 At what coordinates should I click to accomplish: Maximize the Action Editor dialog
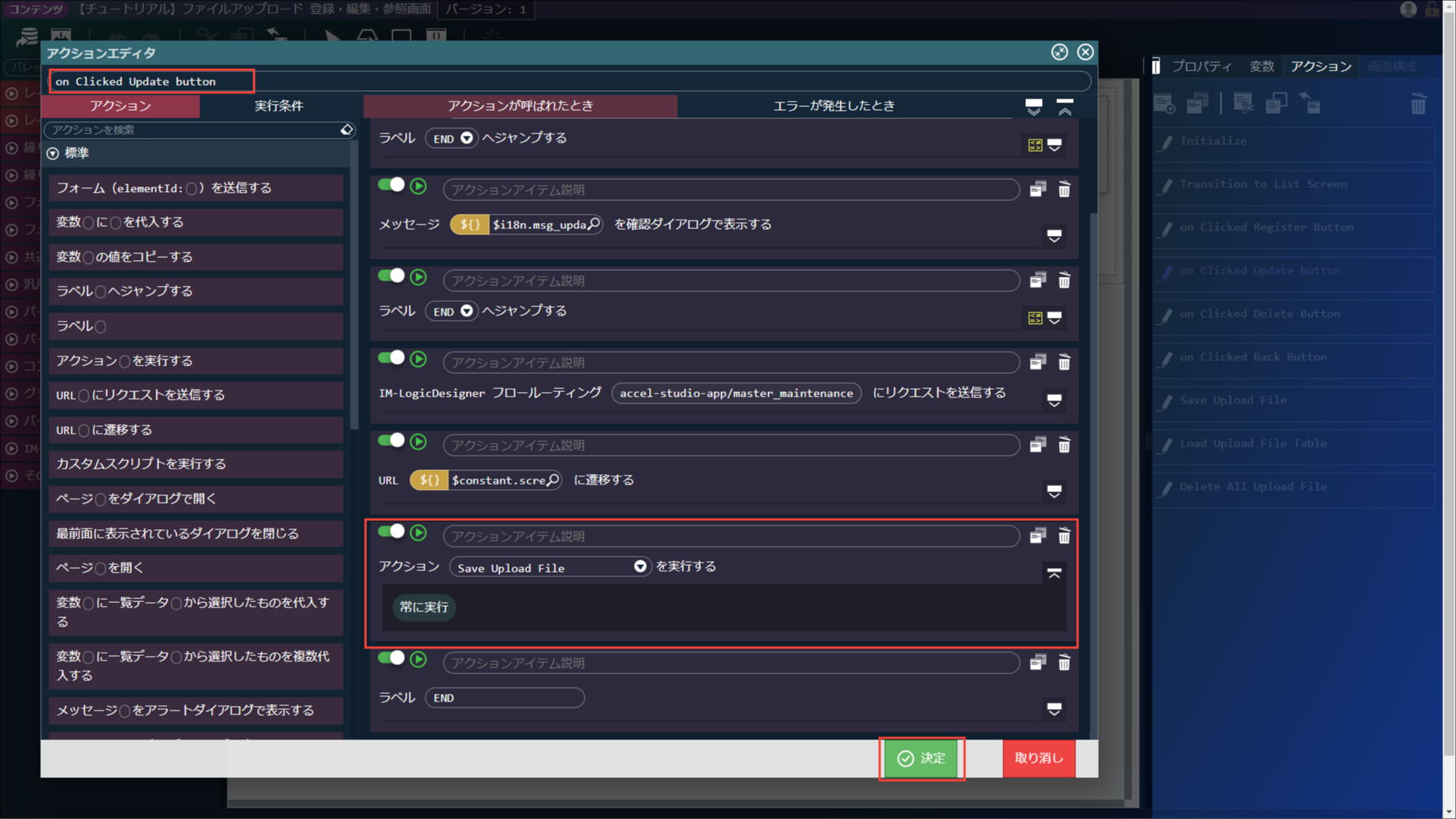pos(1059,52)
